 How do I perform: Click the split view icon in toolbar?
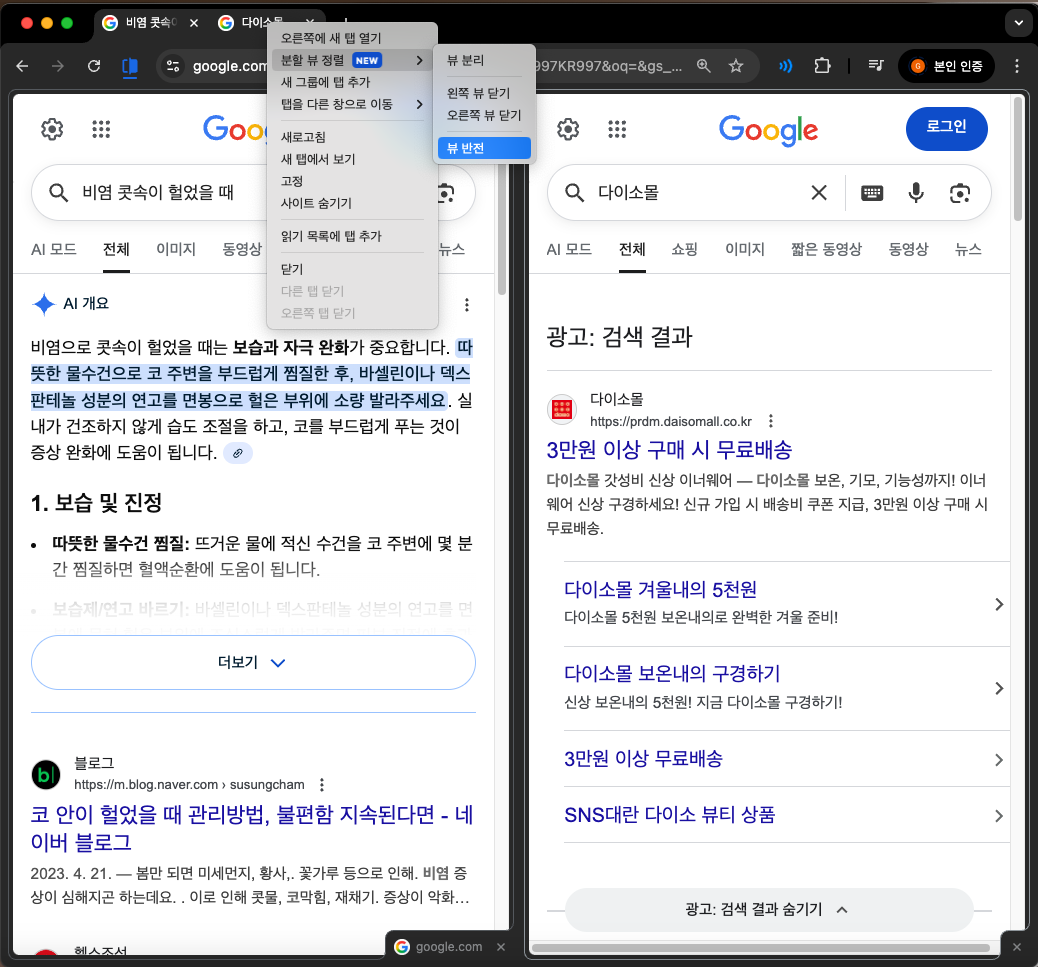tap(129, 66)
